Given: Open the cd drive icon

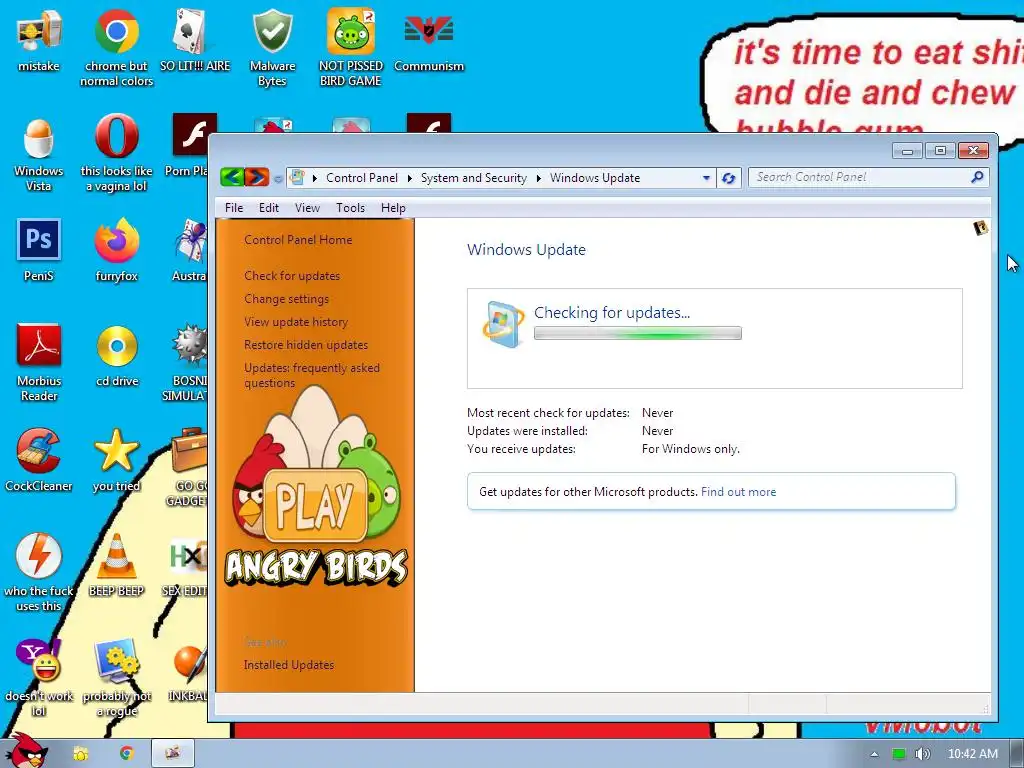Looking at the screenshot, I should coord(117,356).
